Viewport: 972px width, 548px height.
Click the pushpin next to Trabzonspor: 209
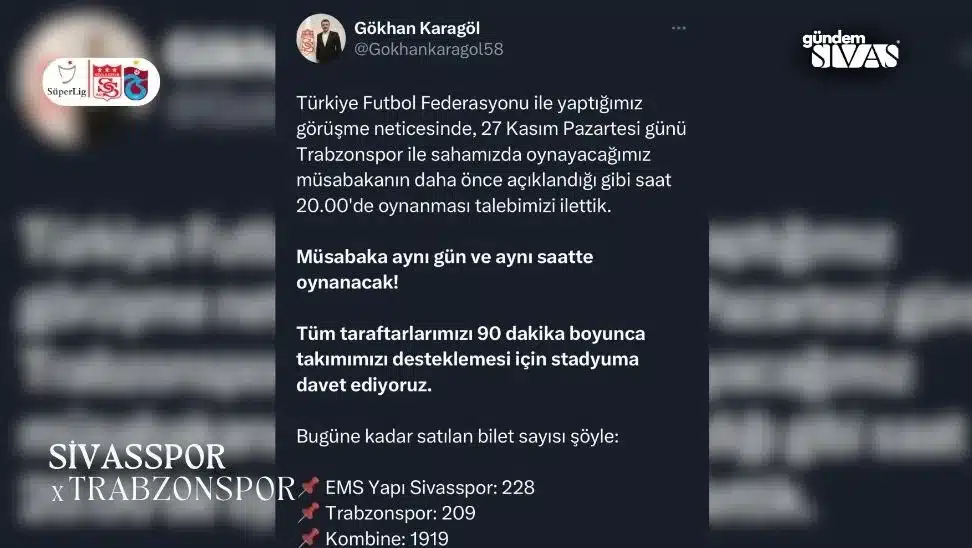click(309, 513)
